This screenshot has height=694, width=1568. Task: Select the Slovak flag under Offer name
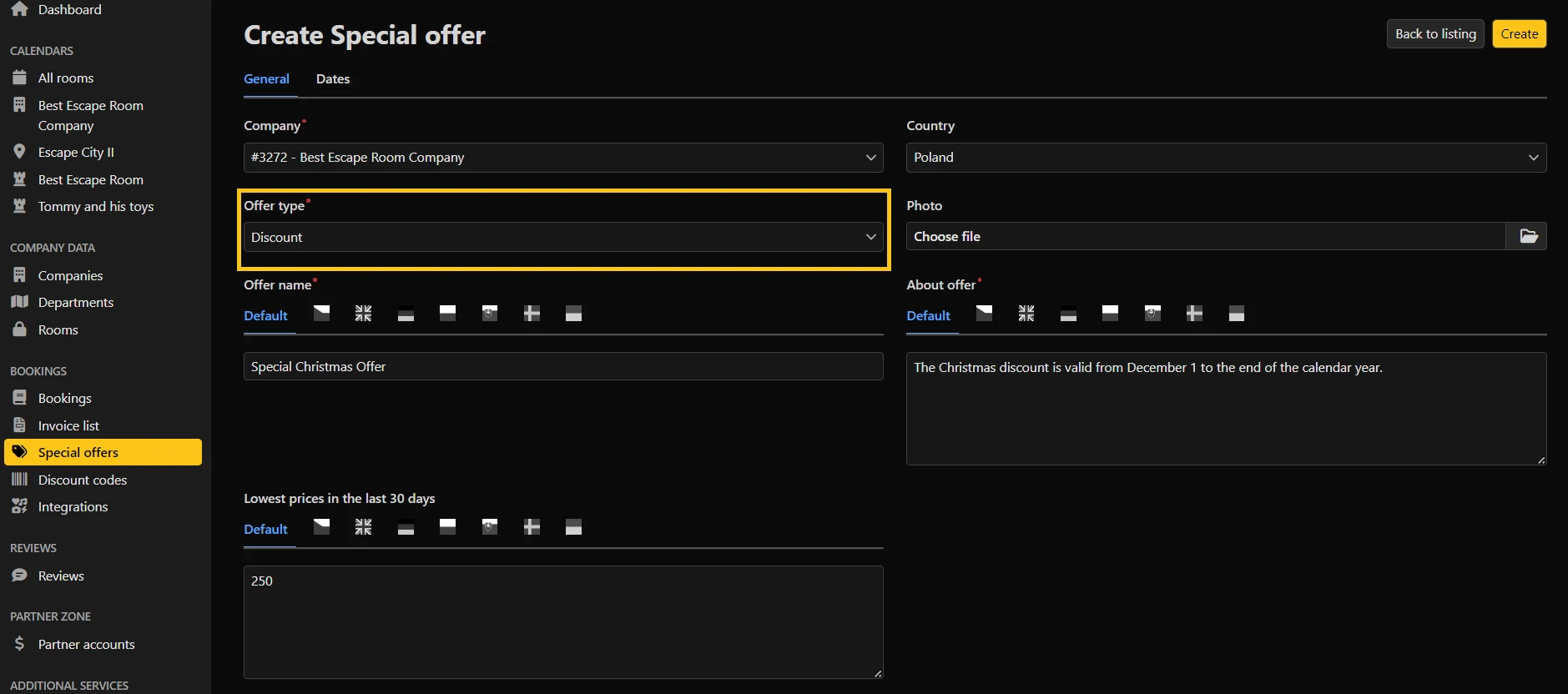(490, 314)
